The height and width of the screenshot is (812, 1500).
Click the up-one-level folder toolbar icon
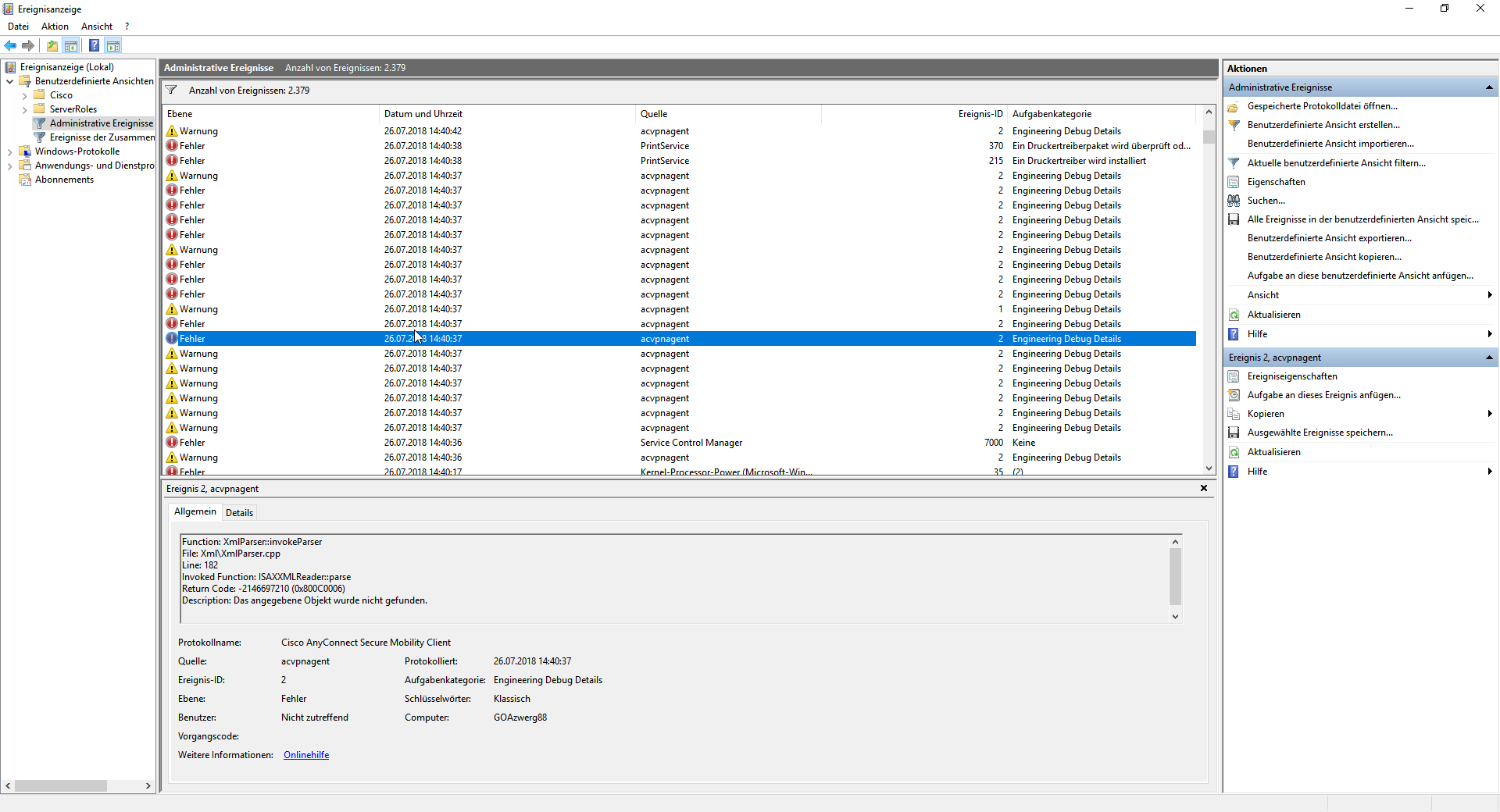point(52,45)
